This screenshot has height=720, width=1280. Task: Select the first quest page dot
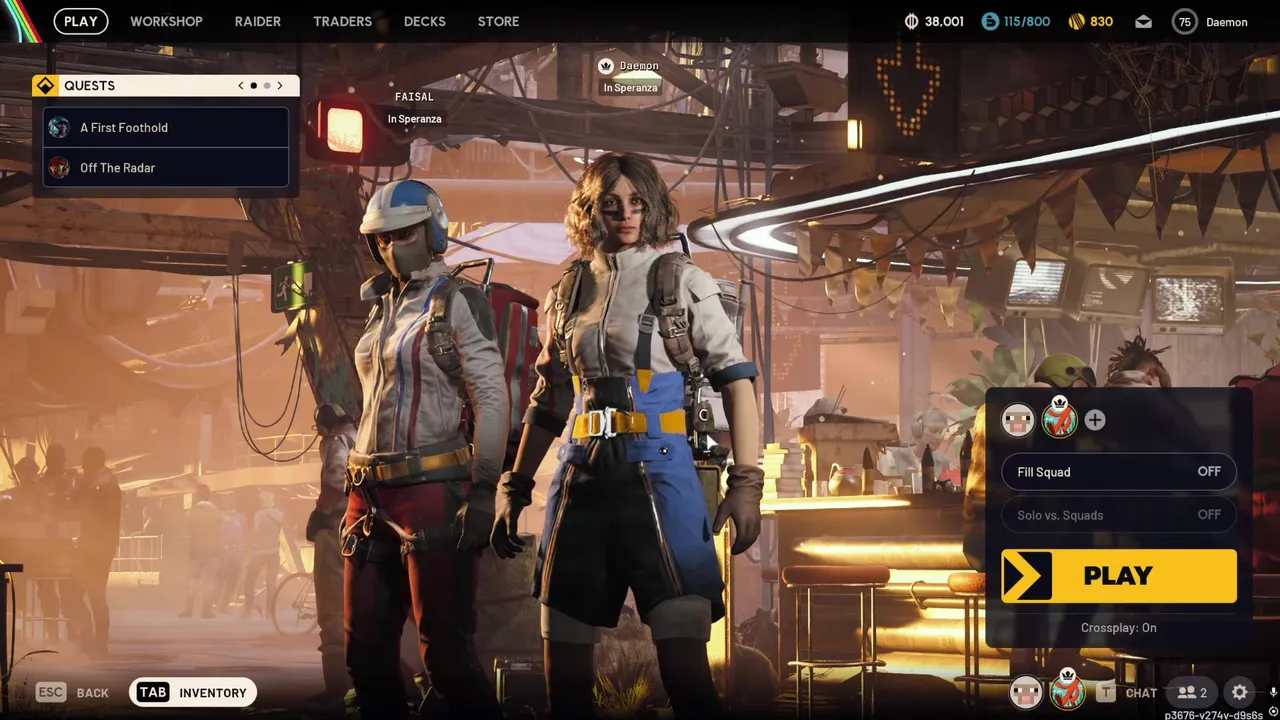(254, 86)
